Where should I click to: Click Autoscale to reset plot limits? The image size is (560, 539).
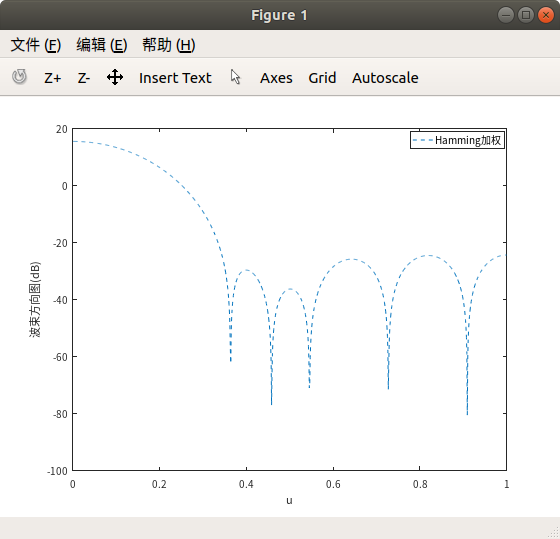pos(385,78)
